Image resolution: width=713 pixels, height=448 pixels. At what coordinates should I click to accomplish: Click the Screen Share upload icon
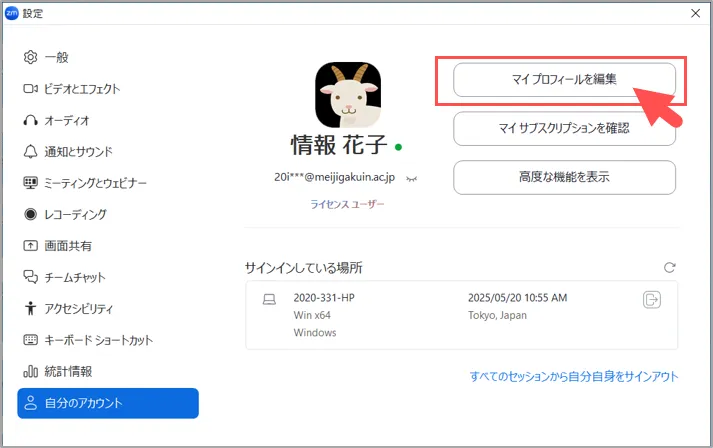pos(30,246)
